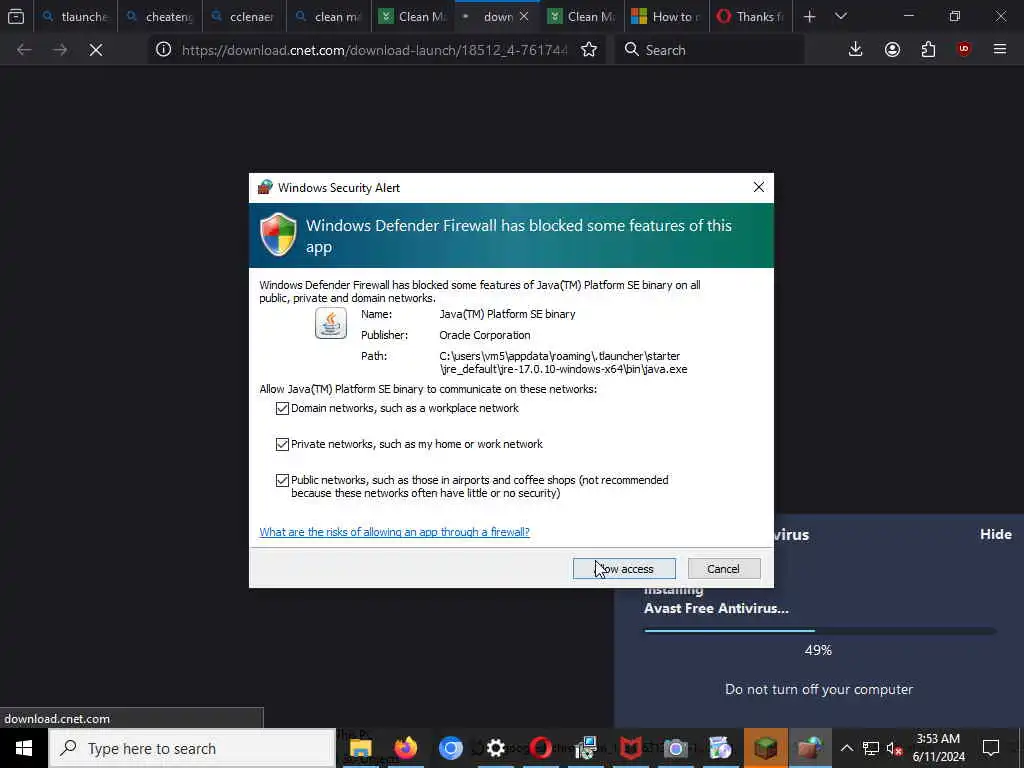Show hidden system tray icons
Image resolution: width=1024 pixels, height=768 pixels.
tap(846, 748)
